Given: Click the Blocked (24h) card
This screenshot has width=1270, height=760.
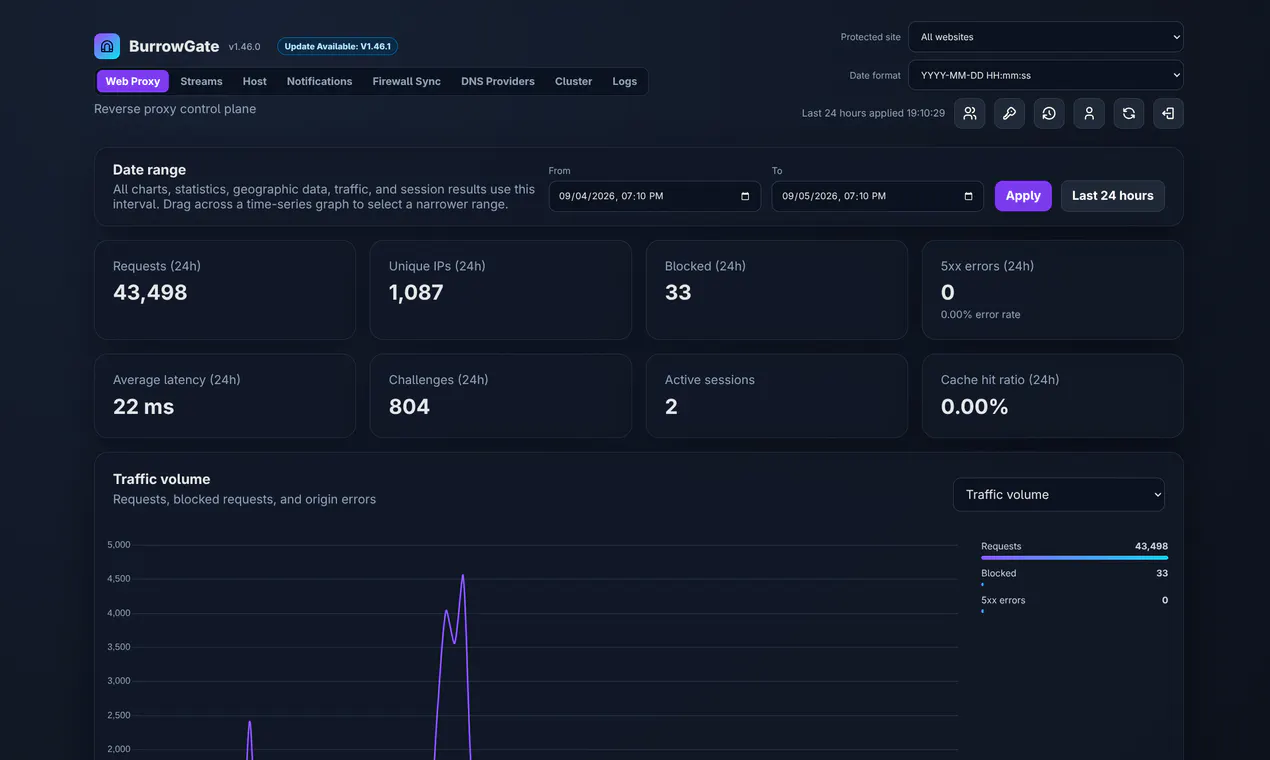Looking at the screenshot, I should click(777, 290).
